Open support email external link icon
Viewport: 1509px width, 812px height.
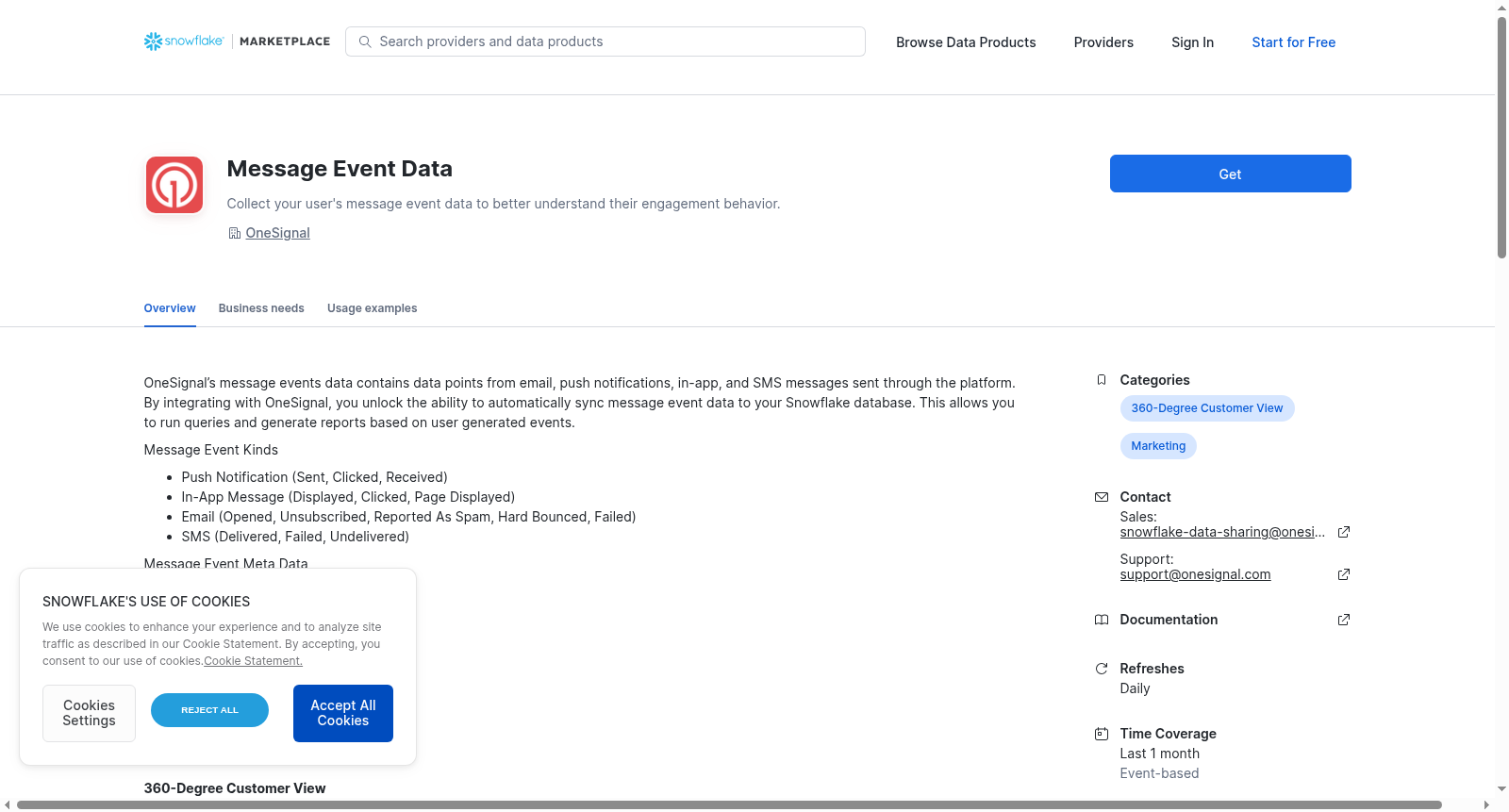(x=1344, y=574)
